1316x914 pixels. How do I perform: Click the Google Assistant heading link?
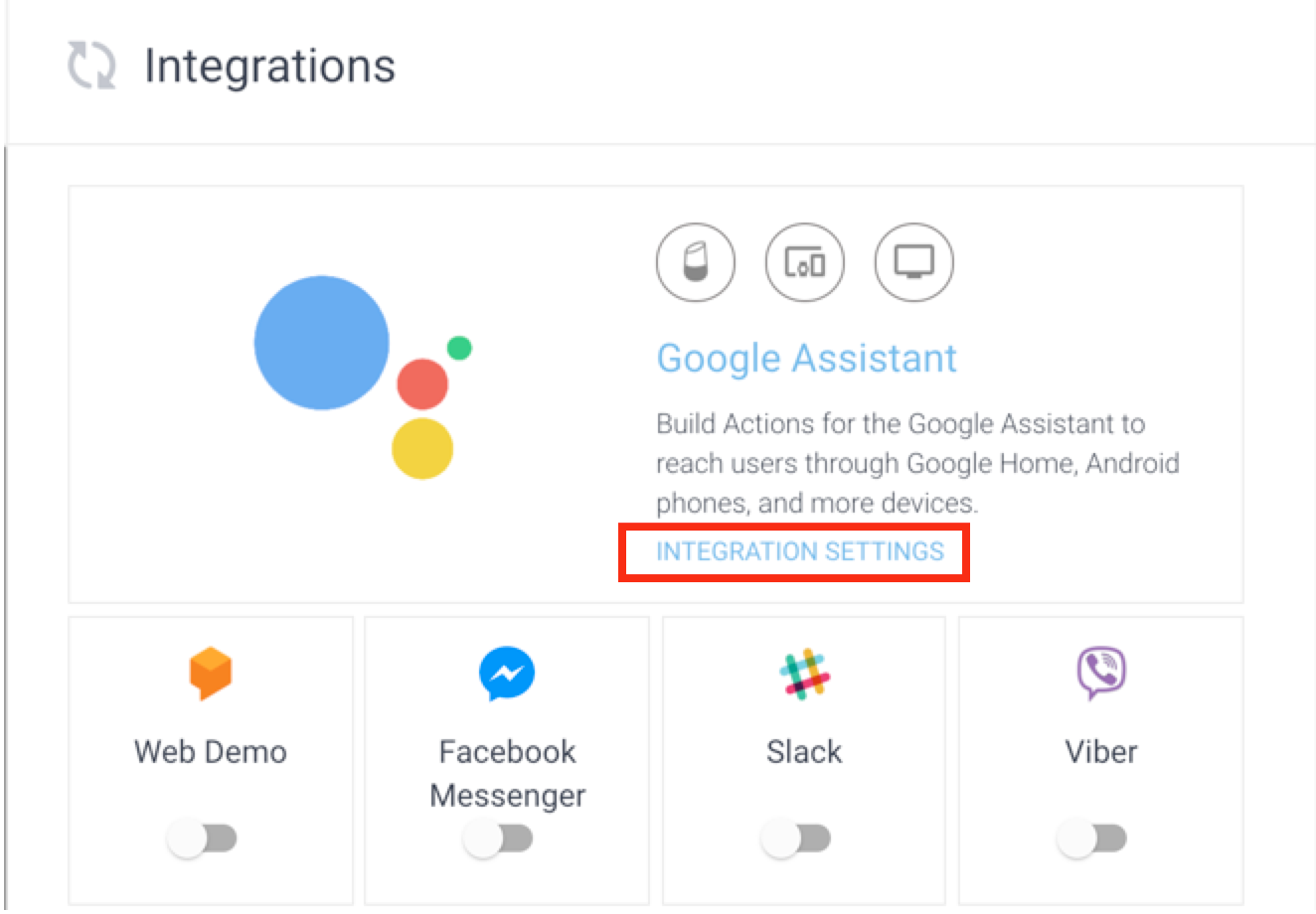coord(807,358)
